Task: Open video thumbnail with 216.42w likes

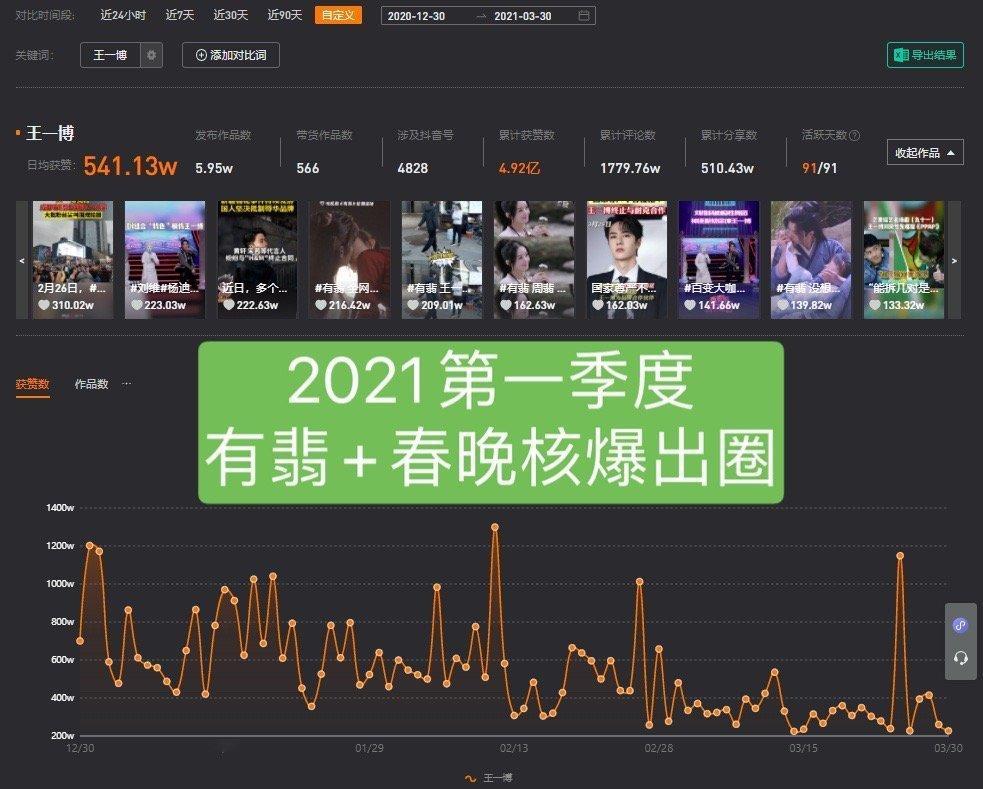Action: coord(350,260)
